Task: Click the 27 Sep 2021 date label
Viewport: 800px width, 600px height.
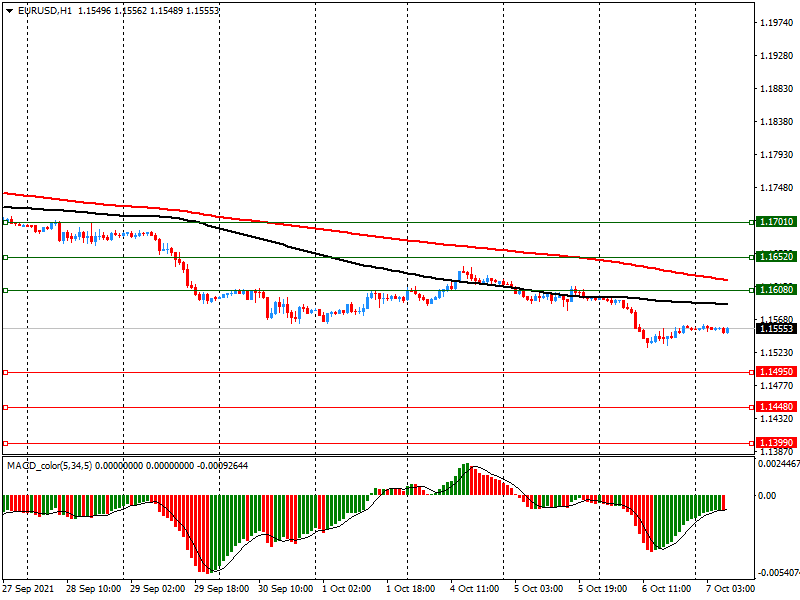Action: tap(28, 589)
